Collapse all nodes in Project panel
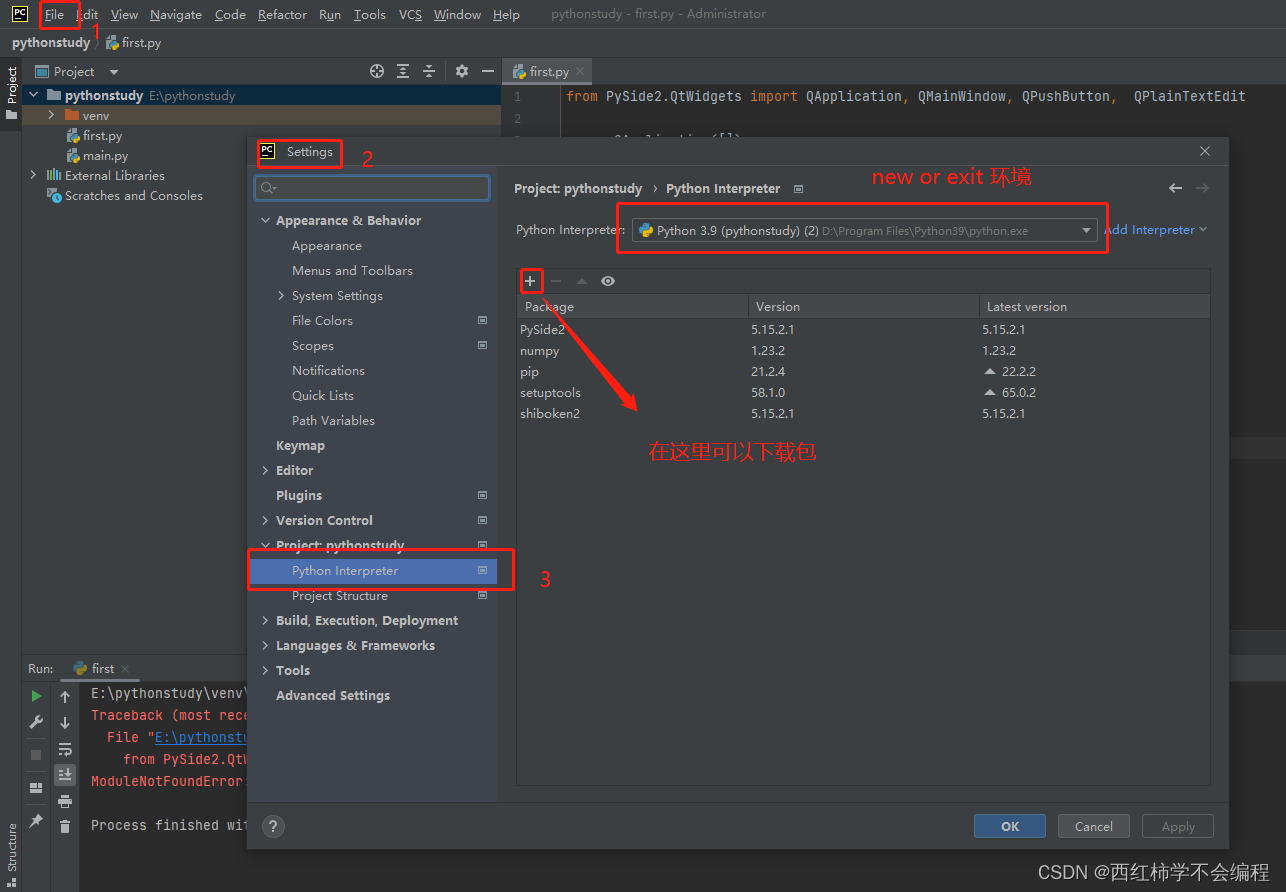The height and width of the screenshot is (892, 1286). tap(429, 71)
